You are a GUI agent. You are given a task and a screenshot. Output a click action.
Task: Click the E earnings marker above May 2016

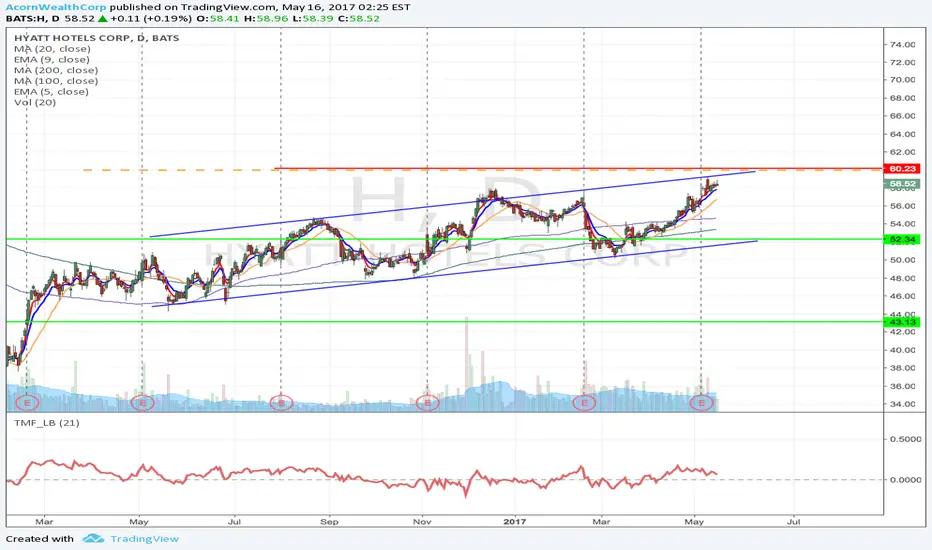coord(142,403)
